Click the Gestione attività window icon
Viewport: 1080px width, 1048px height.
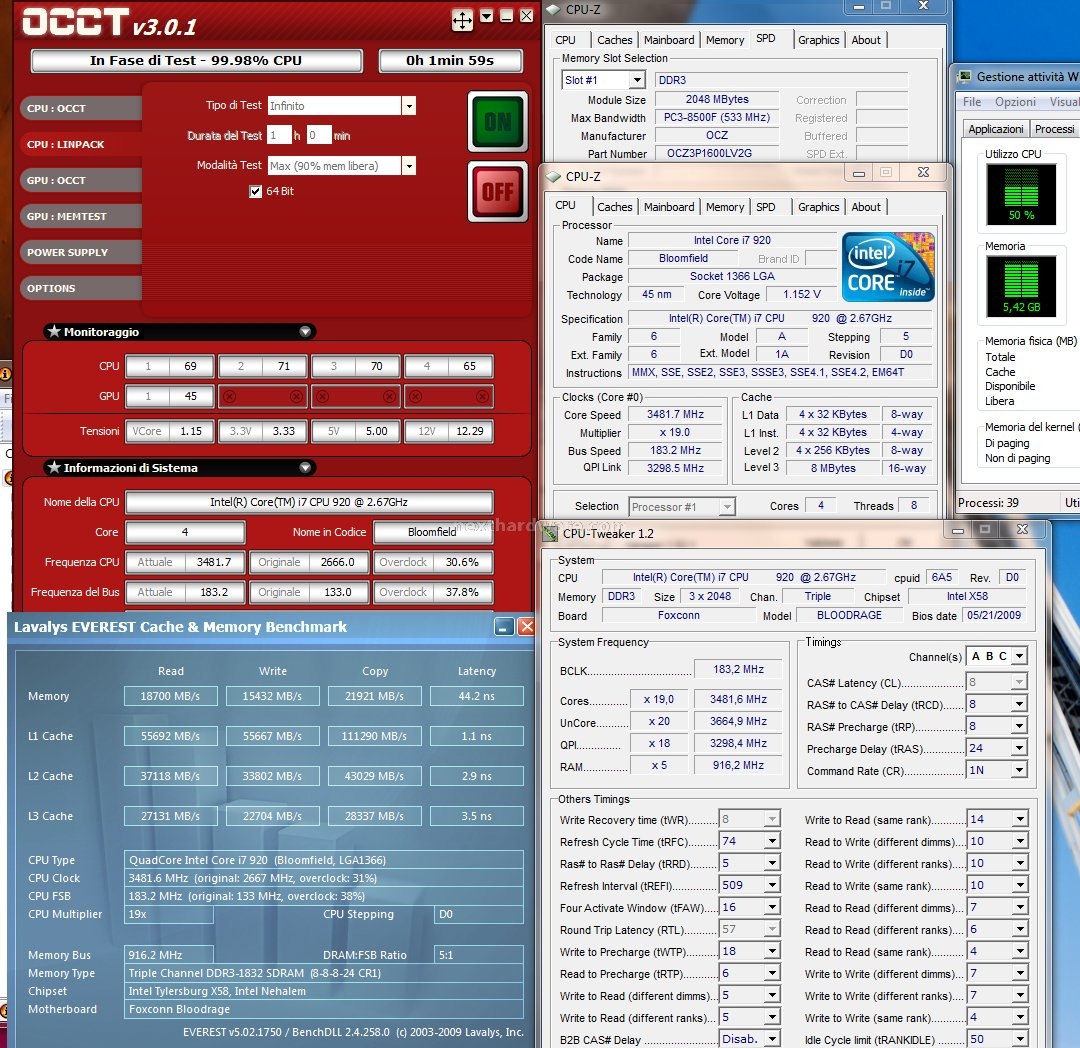[965, 76]
